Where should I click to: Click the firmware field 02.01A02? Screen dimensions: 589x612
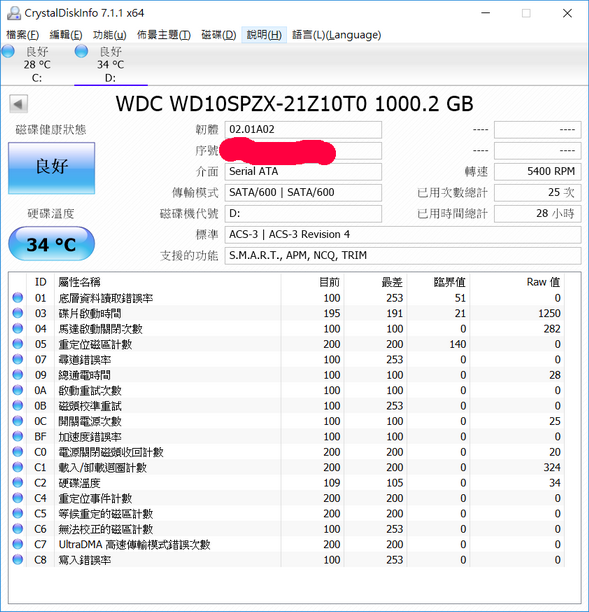[x=303, y=130]
